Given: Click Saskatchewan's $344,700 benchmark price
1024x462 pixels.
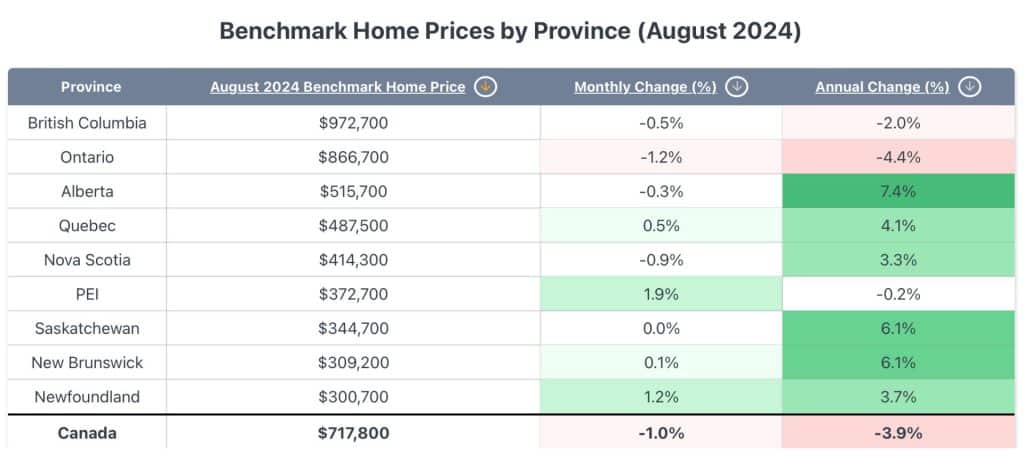Looking at the screenshot, I should click(x=353, y=328).
